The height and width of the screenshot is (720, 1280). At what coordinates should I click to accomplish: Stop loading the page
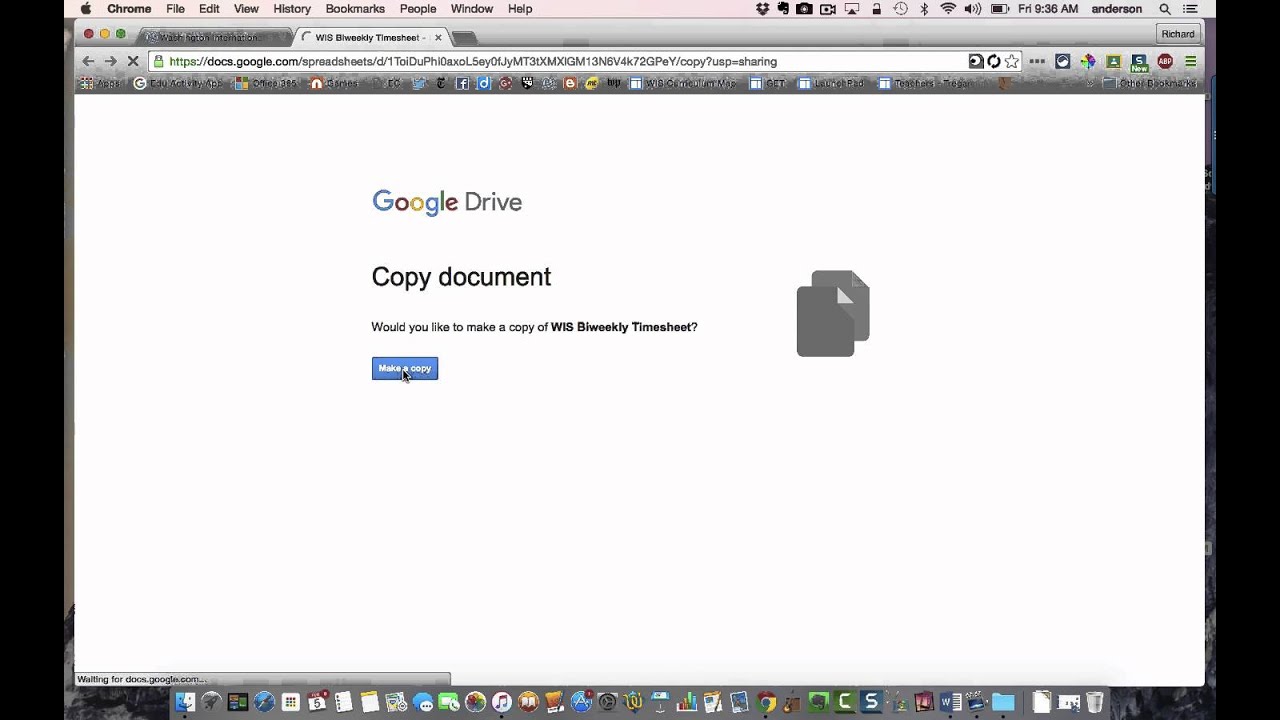pos(132,61)
